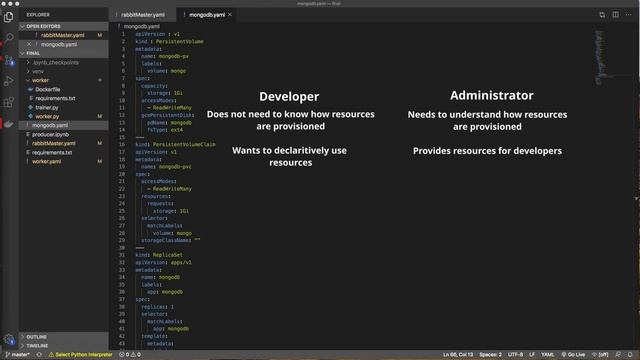Close mongodb.yaml in Open Editors list

click(29, 44)
